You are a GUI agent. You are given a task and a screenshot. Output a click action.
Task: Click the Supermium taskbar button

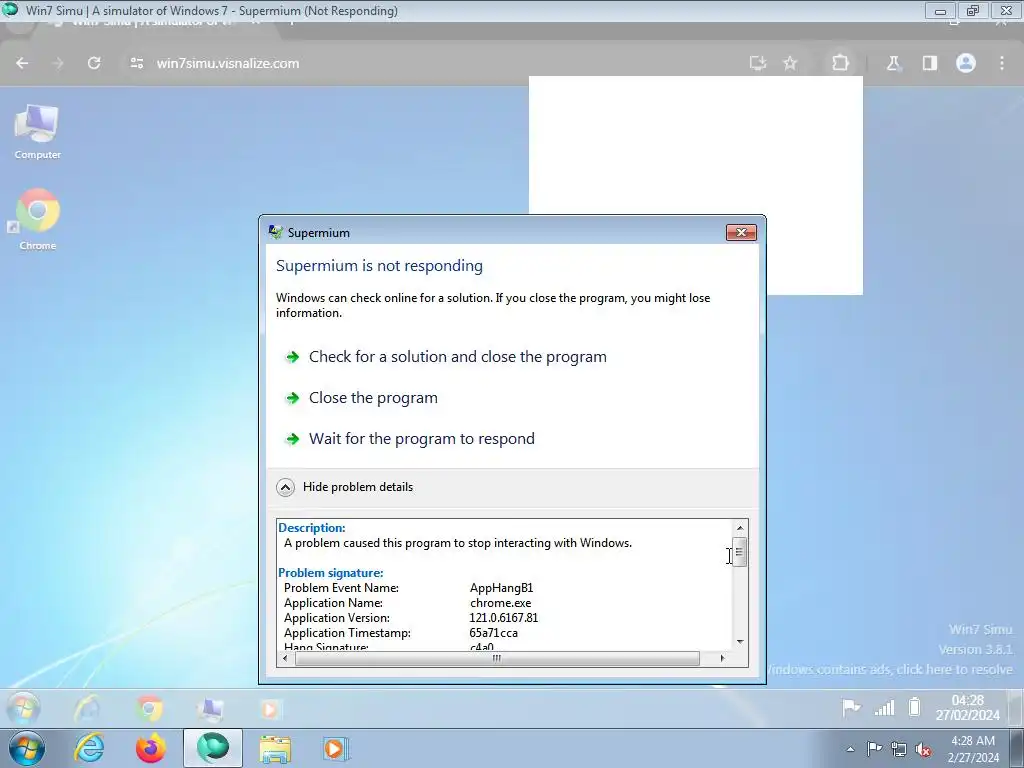click(213, 748)
